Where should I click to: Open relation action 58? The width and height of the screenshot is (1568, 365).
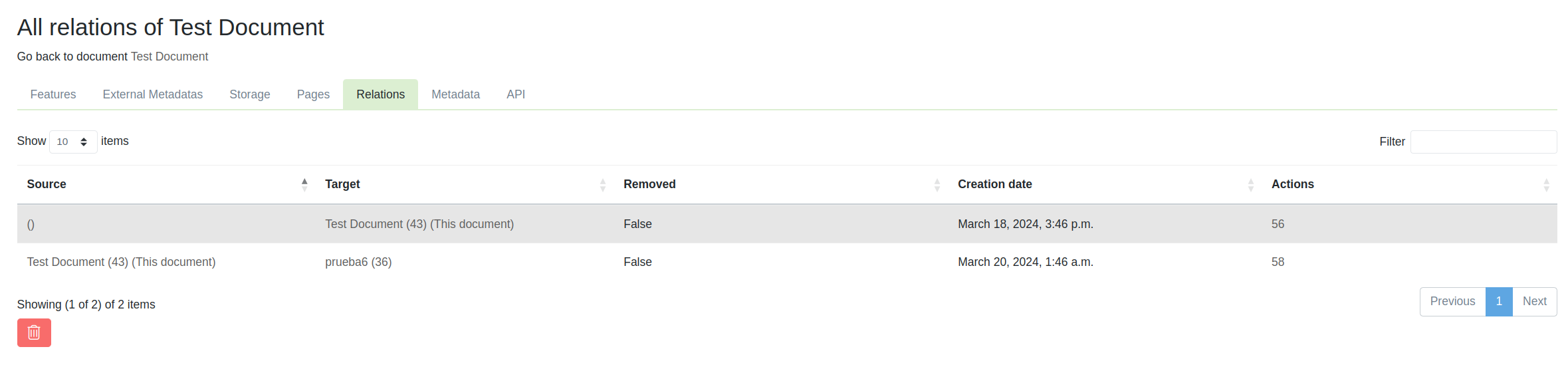pos(1278,262)
